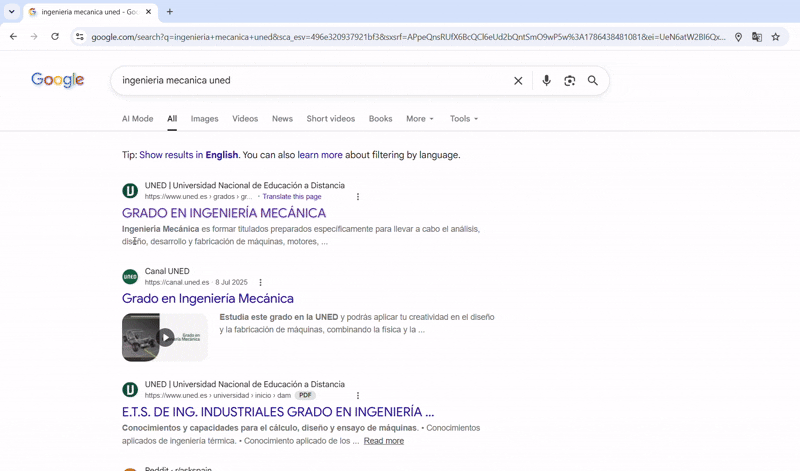The image size is (800, 471).
Task: Click into the search query field
Action: coord(311,81)
